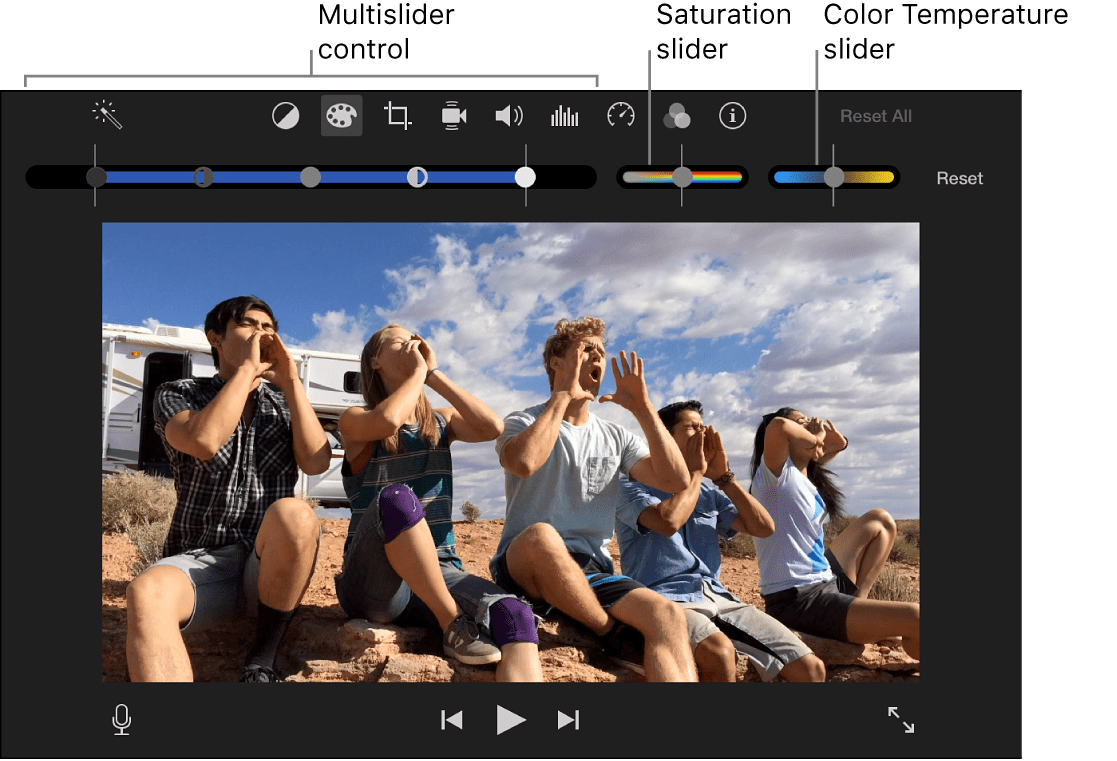1117x761 pixels.
Task: Skip to the next frame
Action: [568, 719]
